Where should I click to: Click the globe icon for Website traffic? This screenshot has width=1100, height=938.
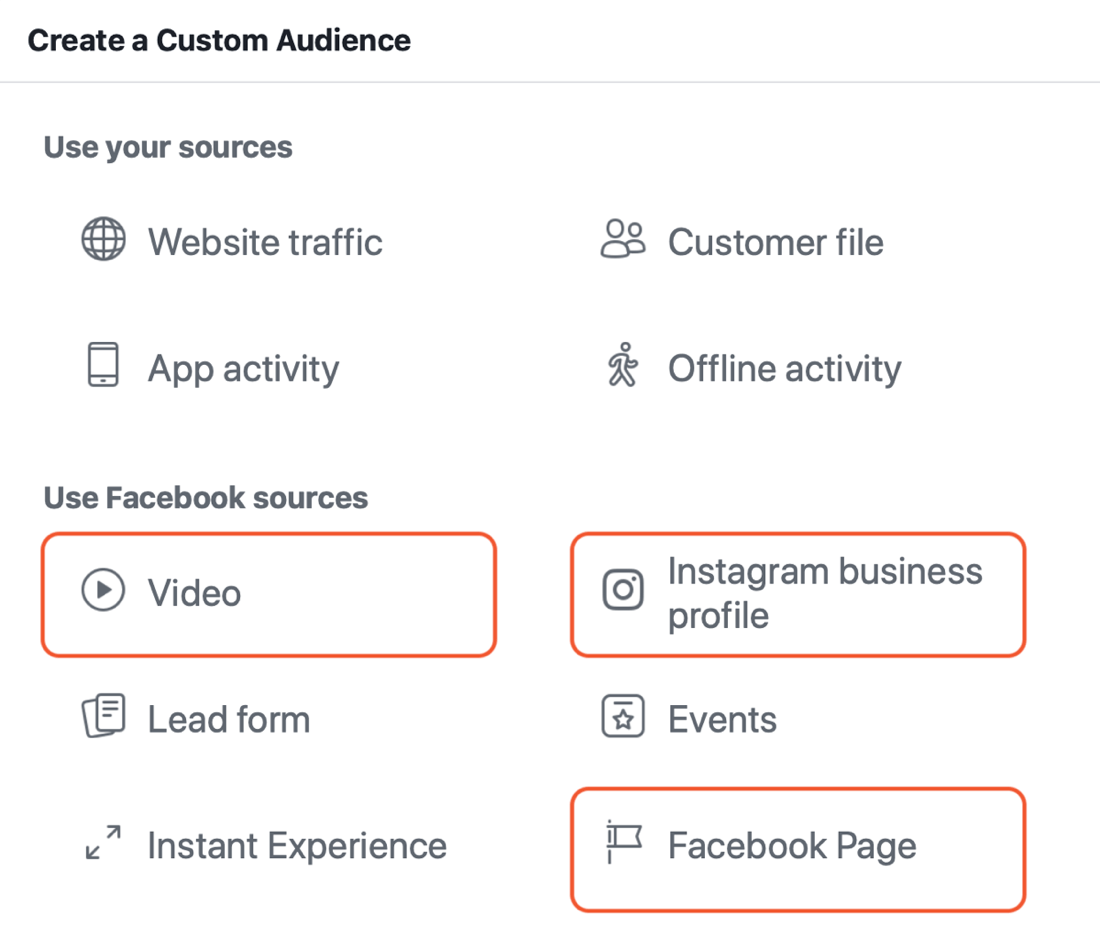tap(103, 239)
